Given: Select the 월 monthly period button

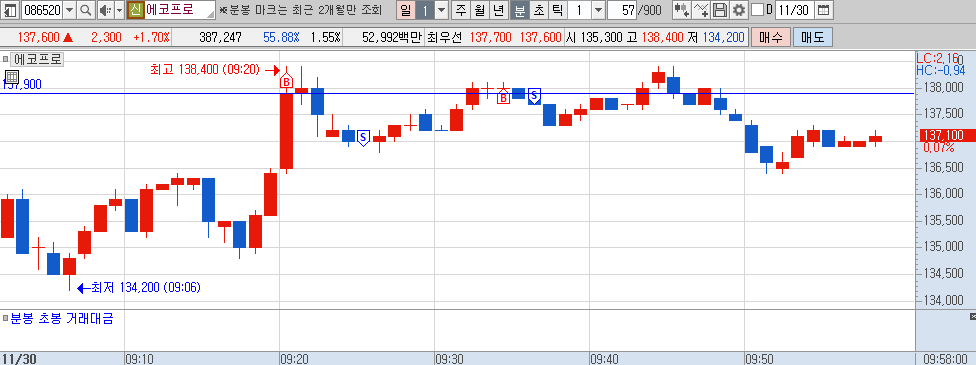Looking at the screenshot, I should tap(479, 10).
